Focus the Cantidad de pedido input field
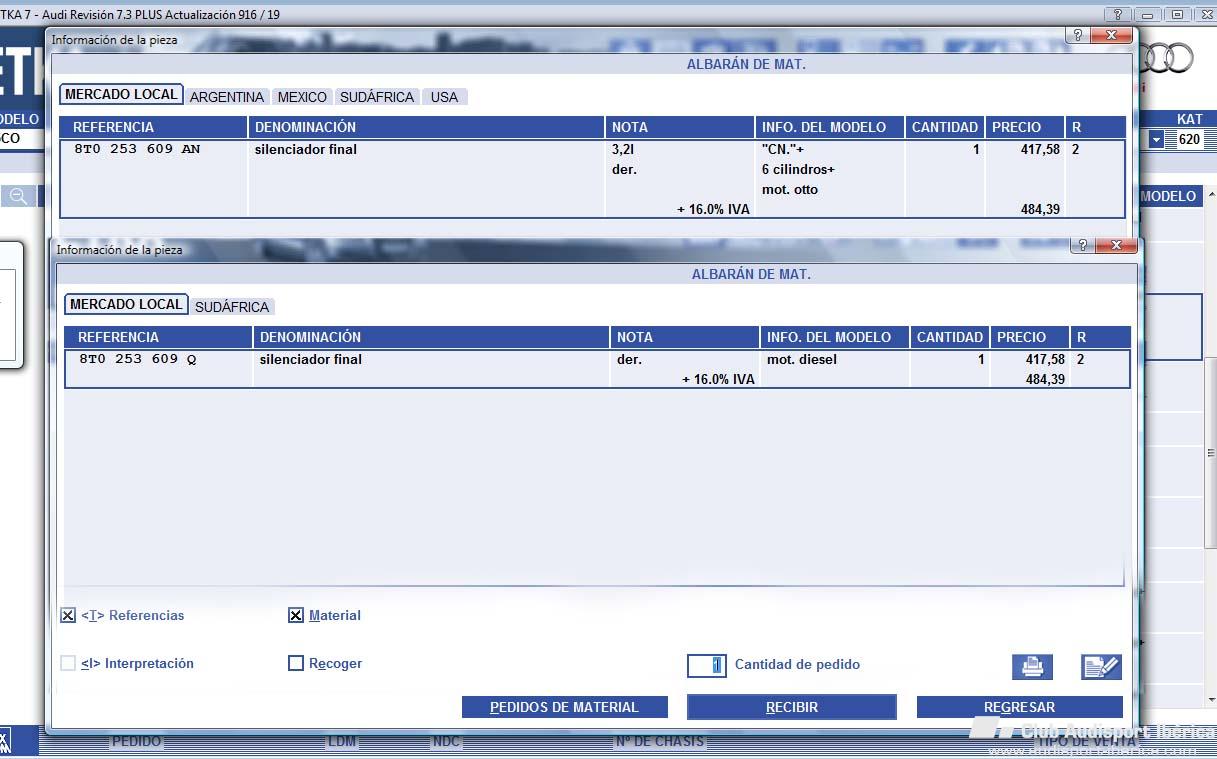 click(706, 665)
